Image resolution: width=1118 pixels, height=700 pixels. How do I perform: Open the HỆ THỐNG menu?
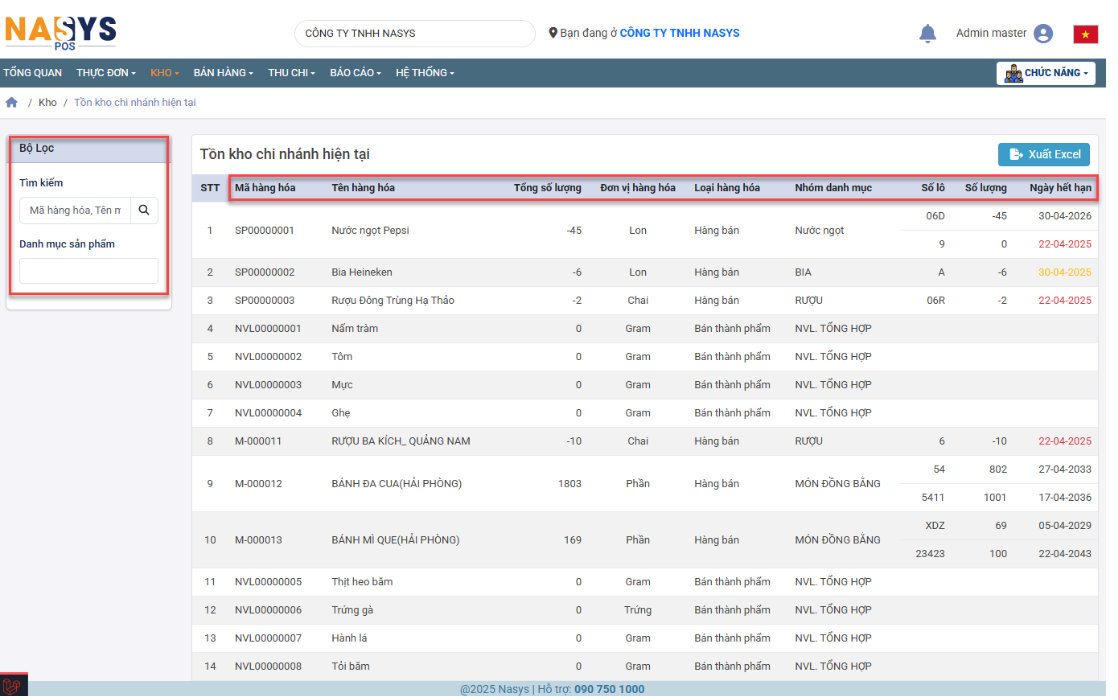click(x=424, y=73)
